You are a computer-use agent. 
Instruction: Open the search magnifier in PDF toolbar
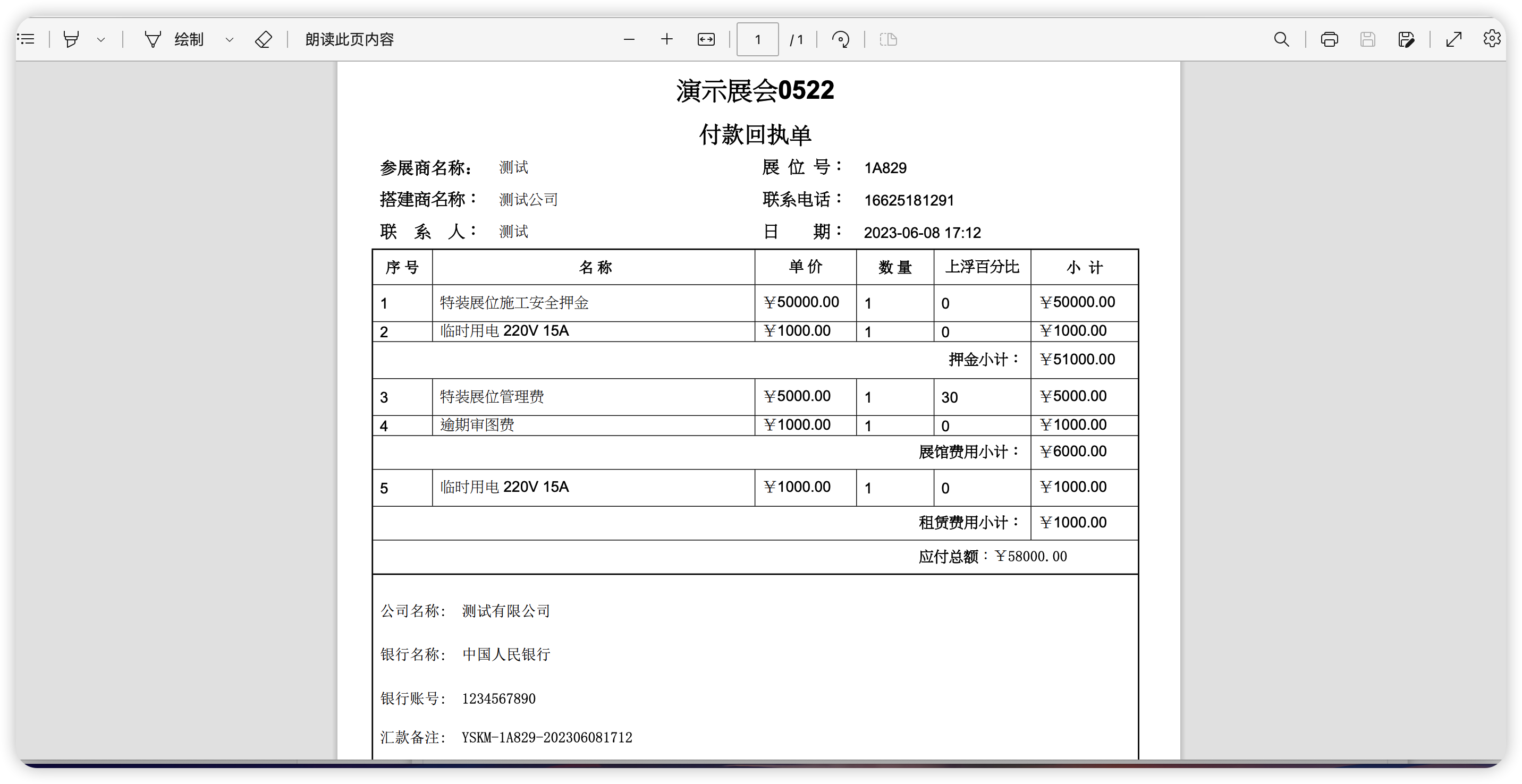(x=1281, y=39)
